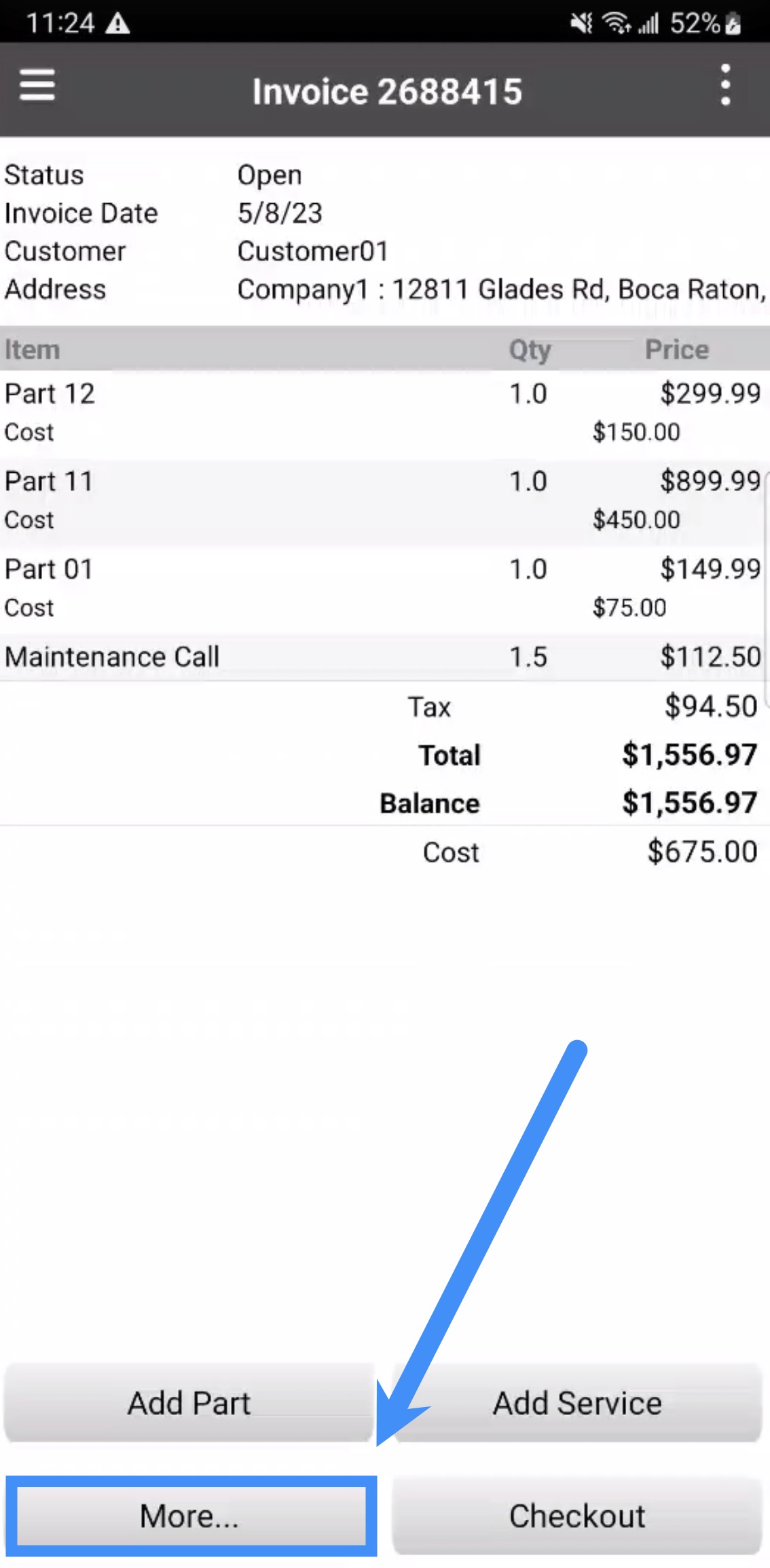Tap the Balance amount $1,556.97

tap(689, 803)
